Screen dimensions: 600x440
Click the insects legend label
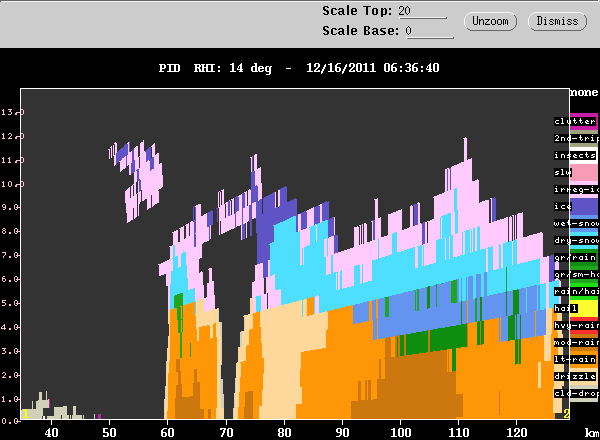575,155
